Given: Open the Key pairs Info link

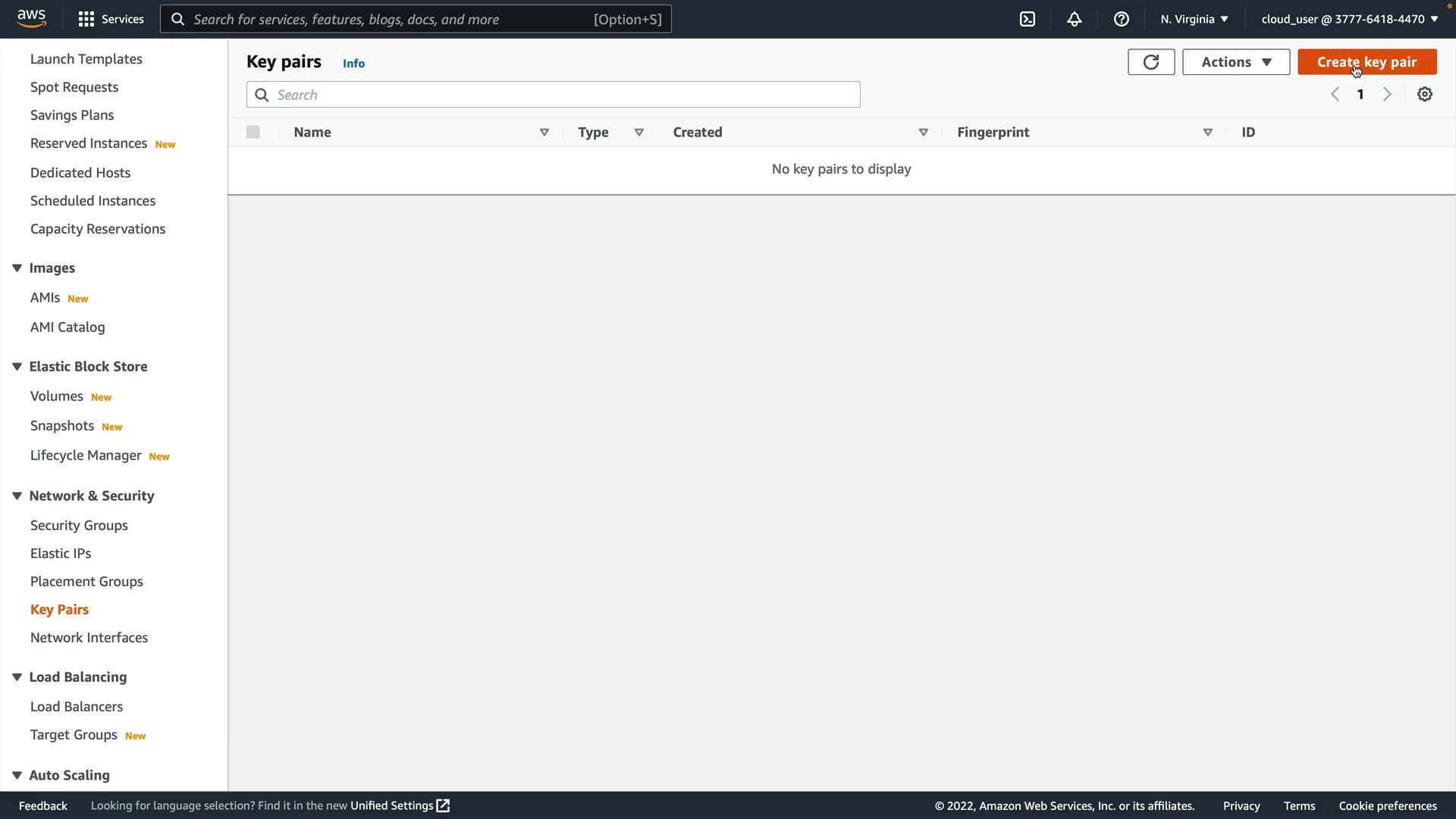Looking at the screenshot, I should point(353,64).
